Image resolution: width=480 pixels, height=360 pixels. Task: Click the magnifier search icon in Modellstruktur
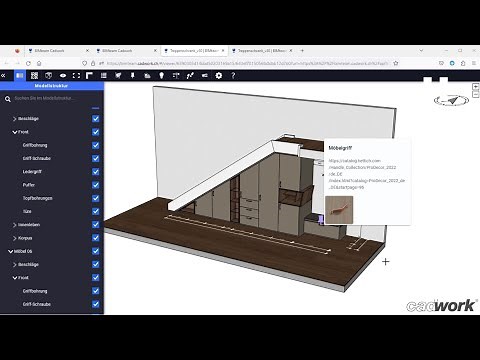point(8,99)
